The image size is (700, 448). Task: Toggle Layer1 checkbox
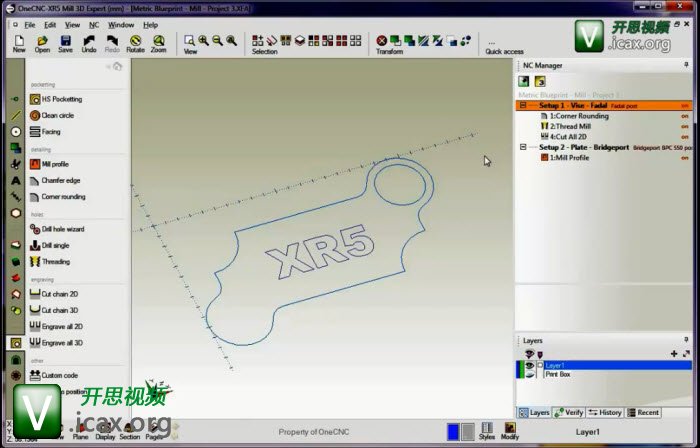pyautogui.click(x=540, y=365)
